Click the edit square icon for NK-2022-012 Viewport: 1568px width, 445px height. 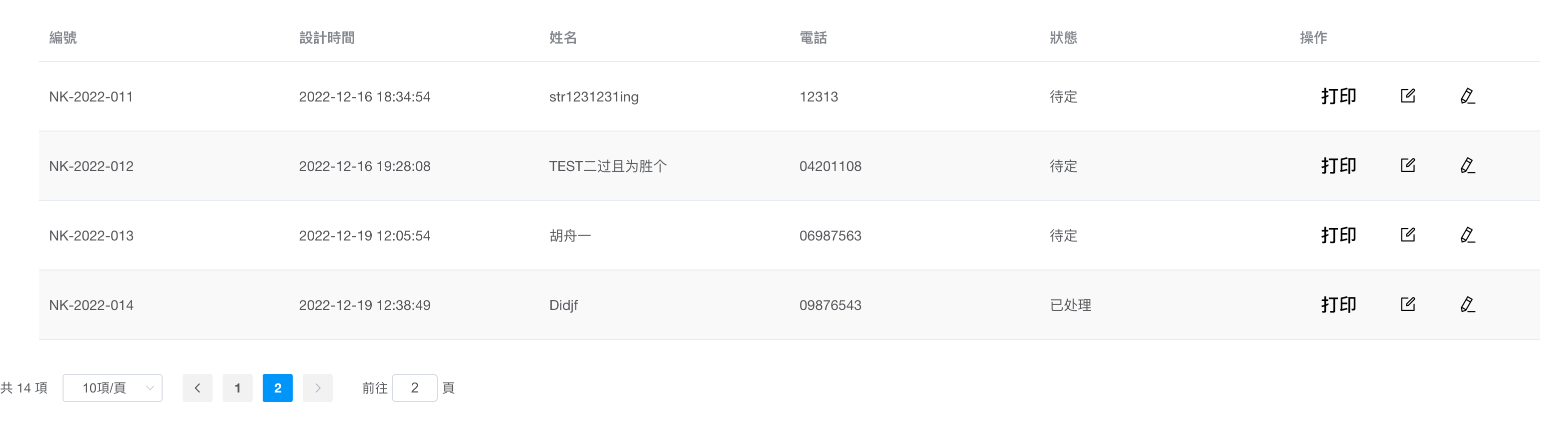point(1407,165)
